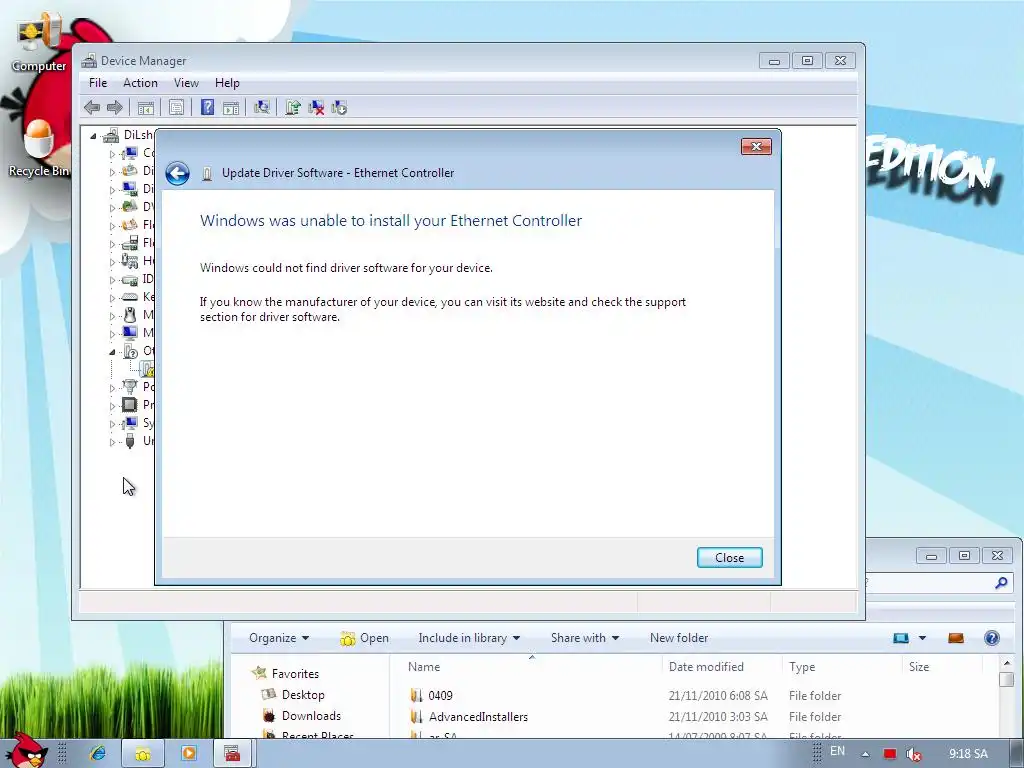Open Share with dropdown in Explorer
The image size is (1024, 768).
[x=584, y=638]
